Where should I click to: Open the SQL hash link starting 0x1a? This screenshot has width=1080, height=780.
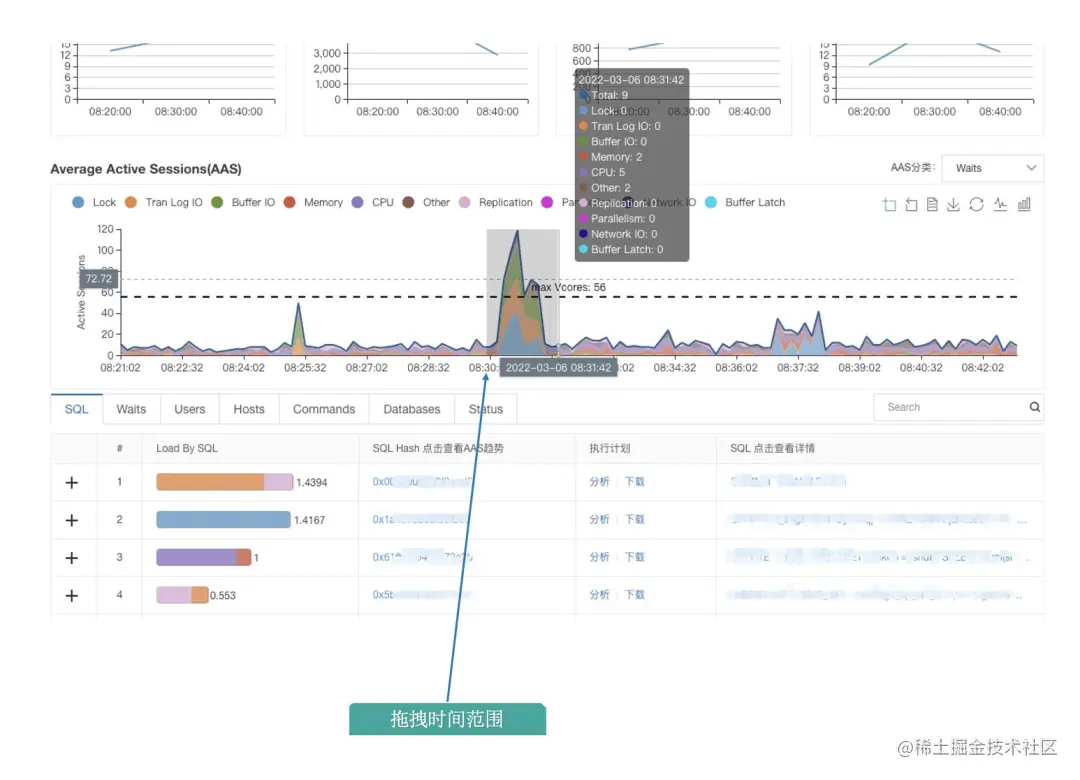click(421, 520)
